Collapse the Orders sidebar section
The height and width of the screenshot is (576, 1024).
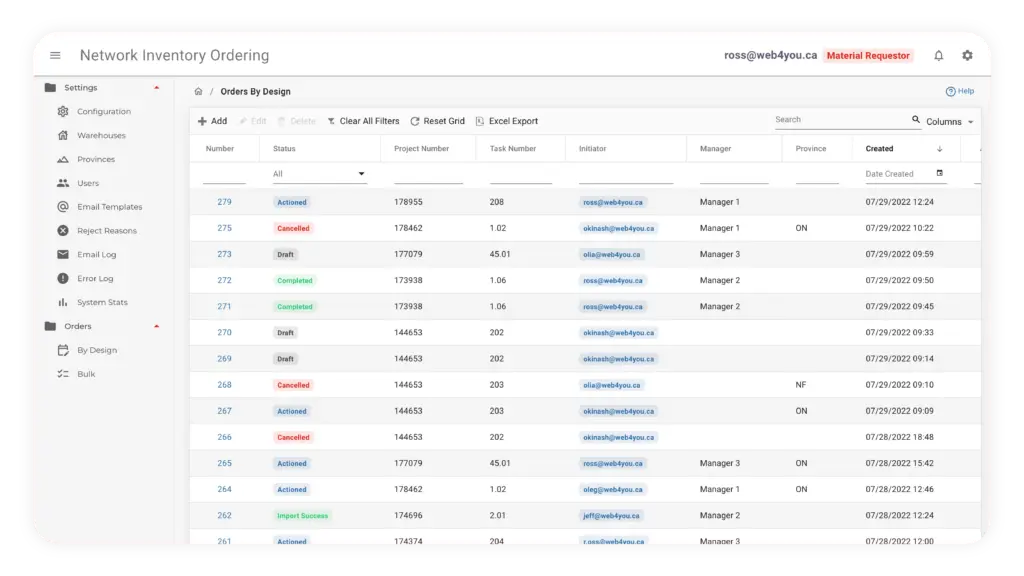pos(156,326)
